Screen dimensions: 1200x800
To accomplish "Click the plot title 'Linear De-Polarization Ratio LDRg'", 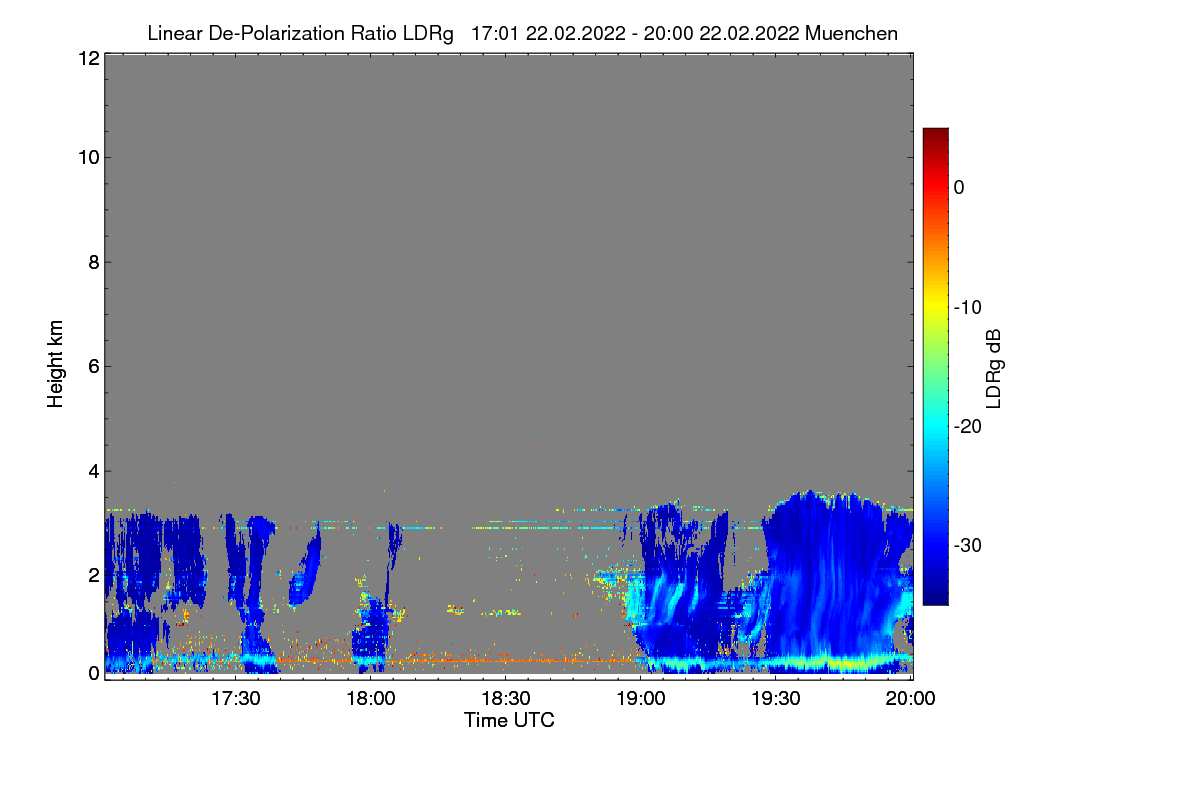I will coord(301,33).
